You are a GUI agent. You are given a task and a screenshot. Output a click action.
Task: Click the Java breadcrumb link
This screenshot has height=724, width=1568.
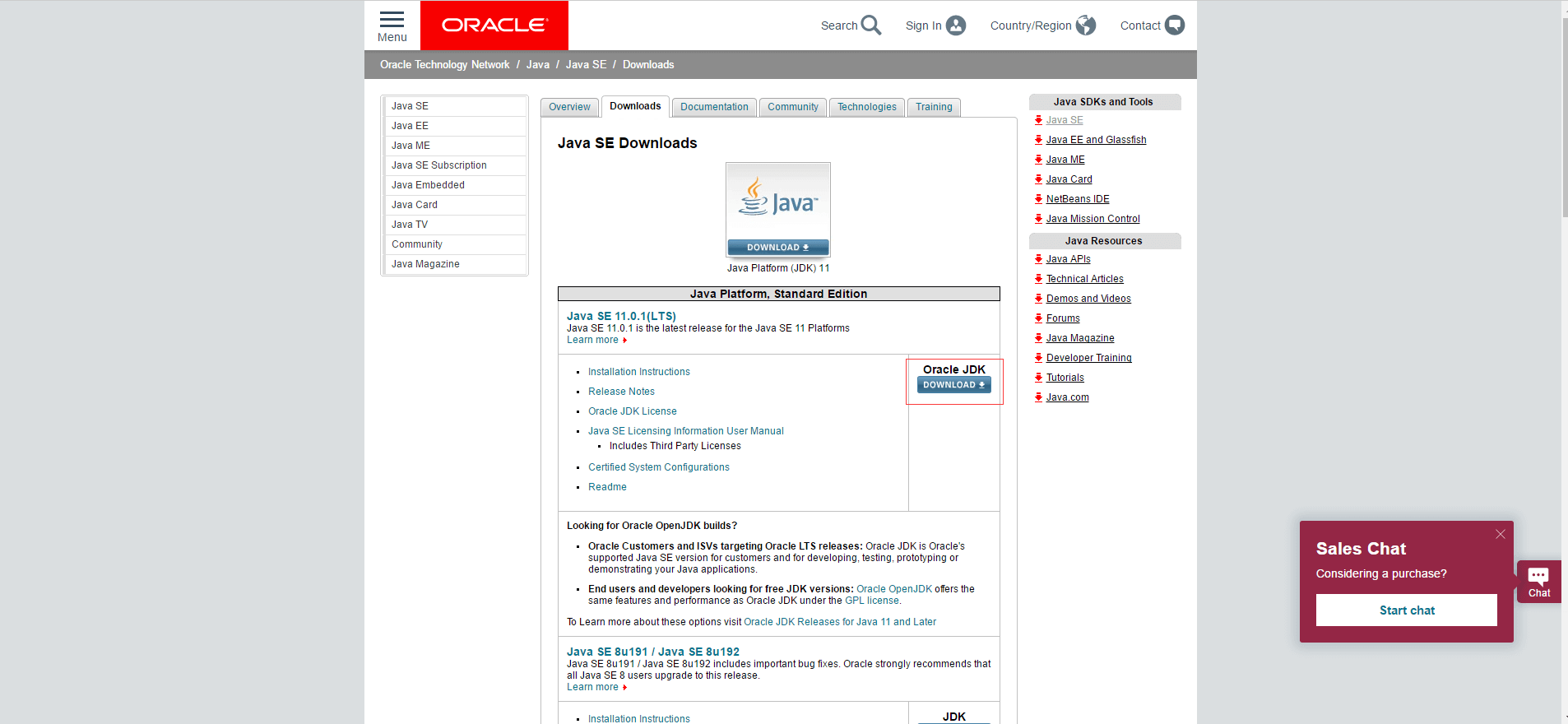click(538, 64)
